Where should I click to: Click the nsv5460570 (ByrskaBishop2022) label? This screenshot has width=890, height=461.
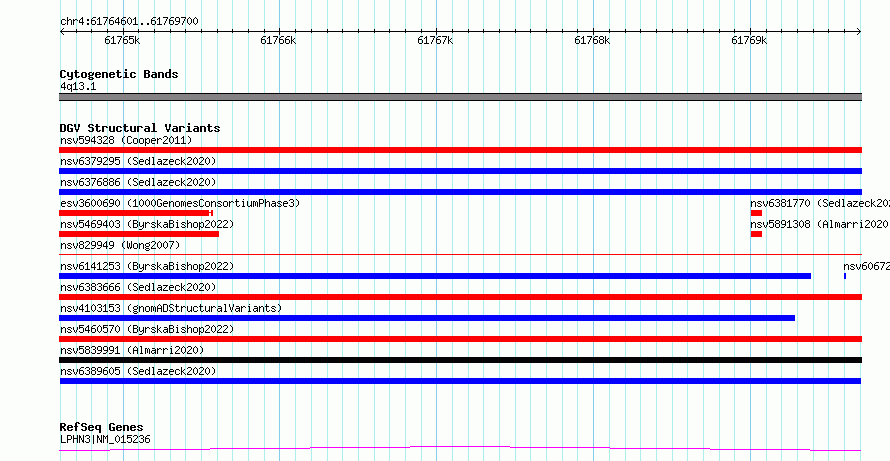click(147, 329)
